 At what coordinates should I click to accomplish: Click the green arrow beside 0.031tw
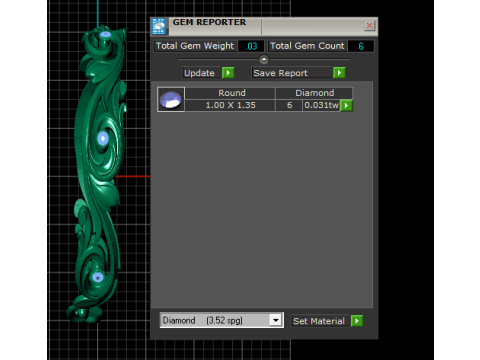coord(346,105)
